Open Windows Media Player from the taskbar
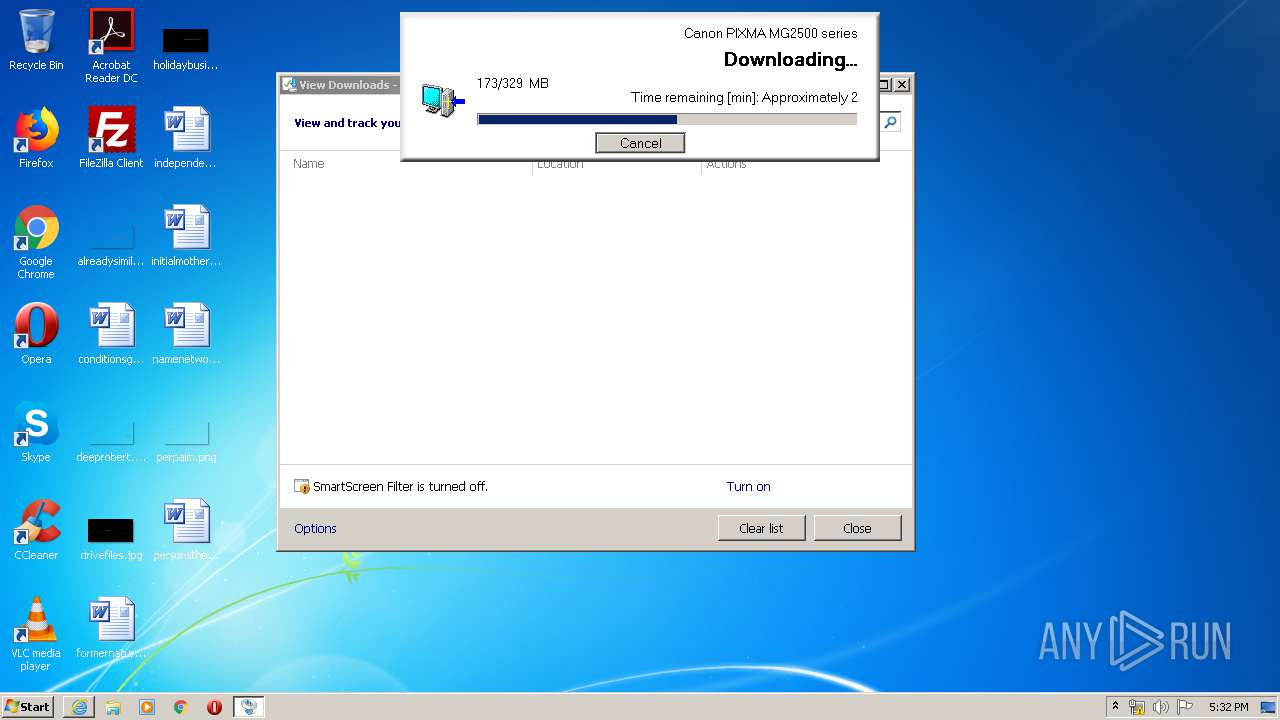This screenshot has width=1280, height=720. [x=147, y=707]
